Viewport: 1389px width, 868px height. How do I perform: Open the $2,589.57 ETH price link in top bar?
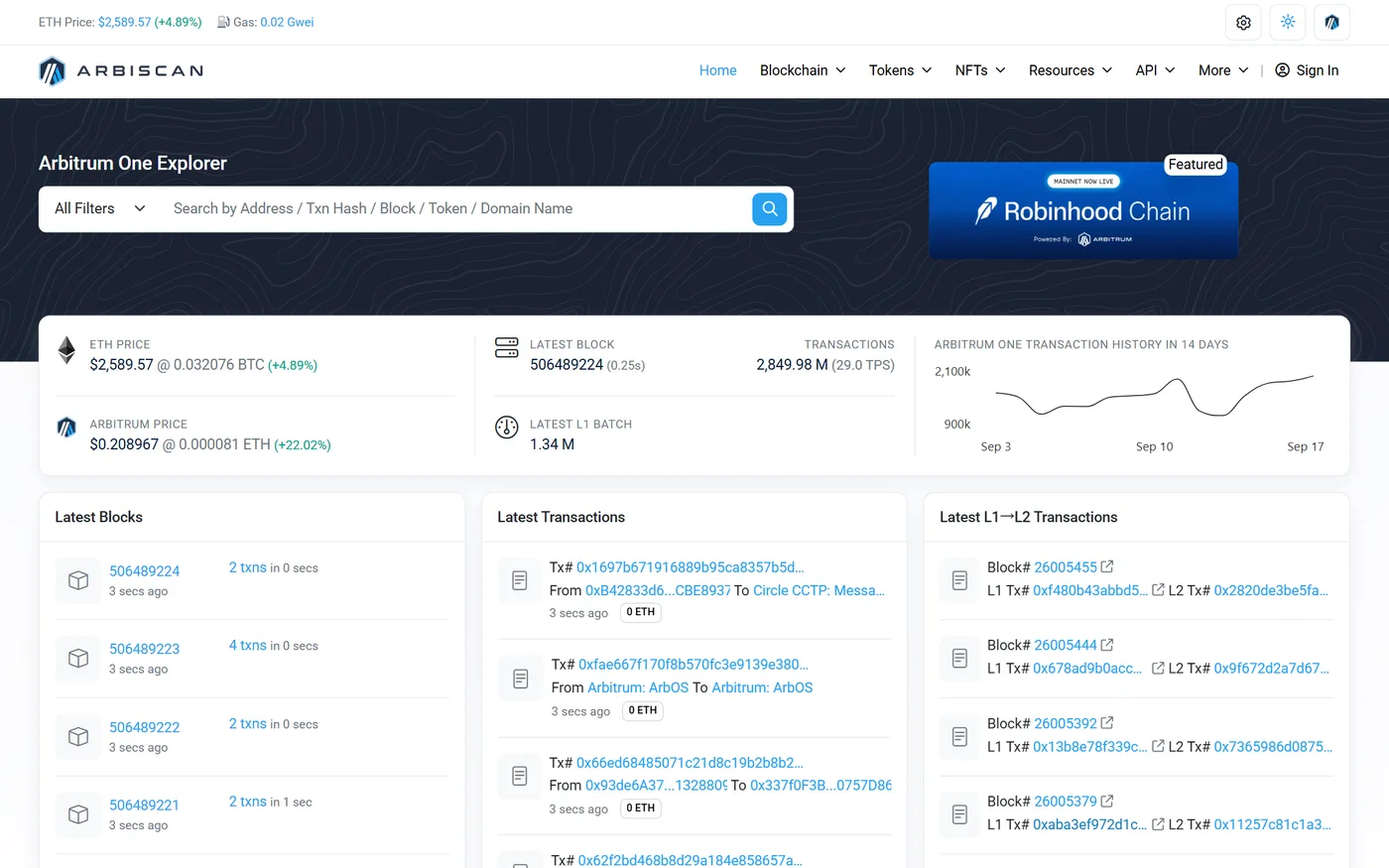(124, 22)
